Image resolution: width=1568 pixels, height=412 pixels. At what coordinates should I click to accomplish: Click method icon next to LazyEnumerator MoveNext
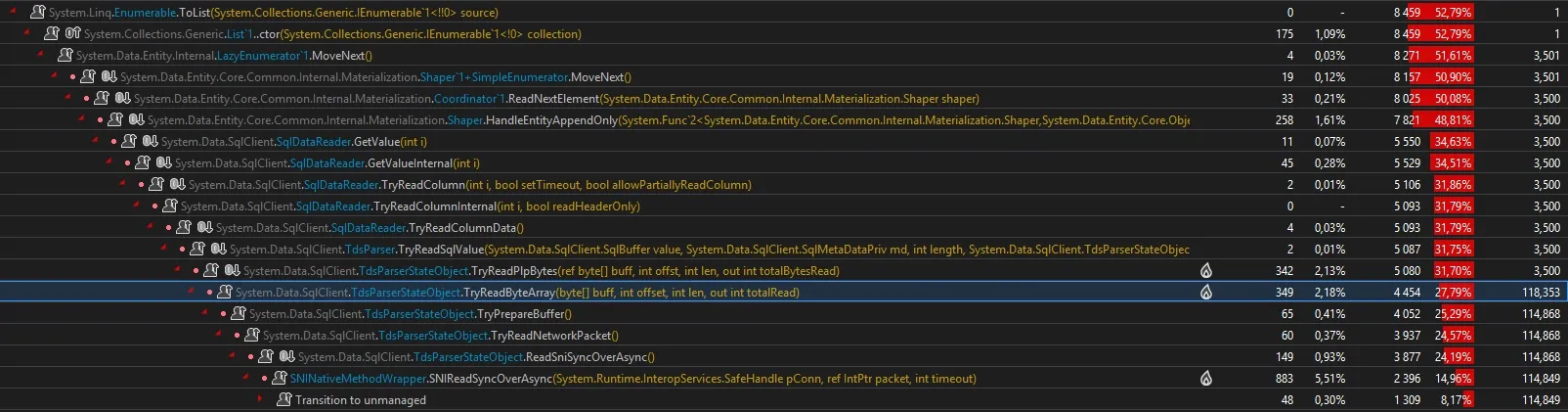click(x=65, y=56)
